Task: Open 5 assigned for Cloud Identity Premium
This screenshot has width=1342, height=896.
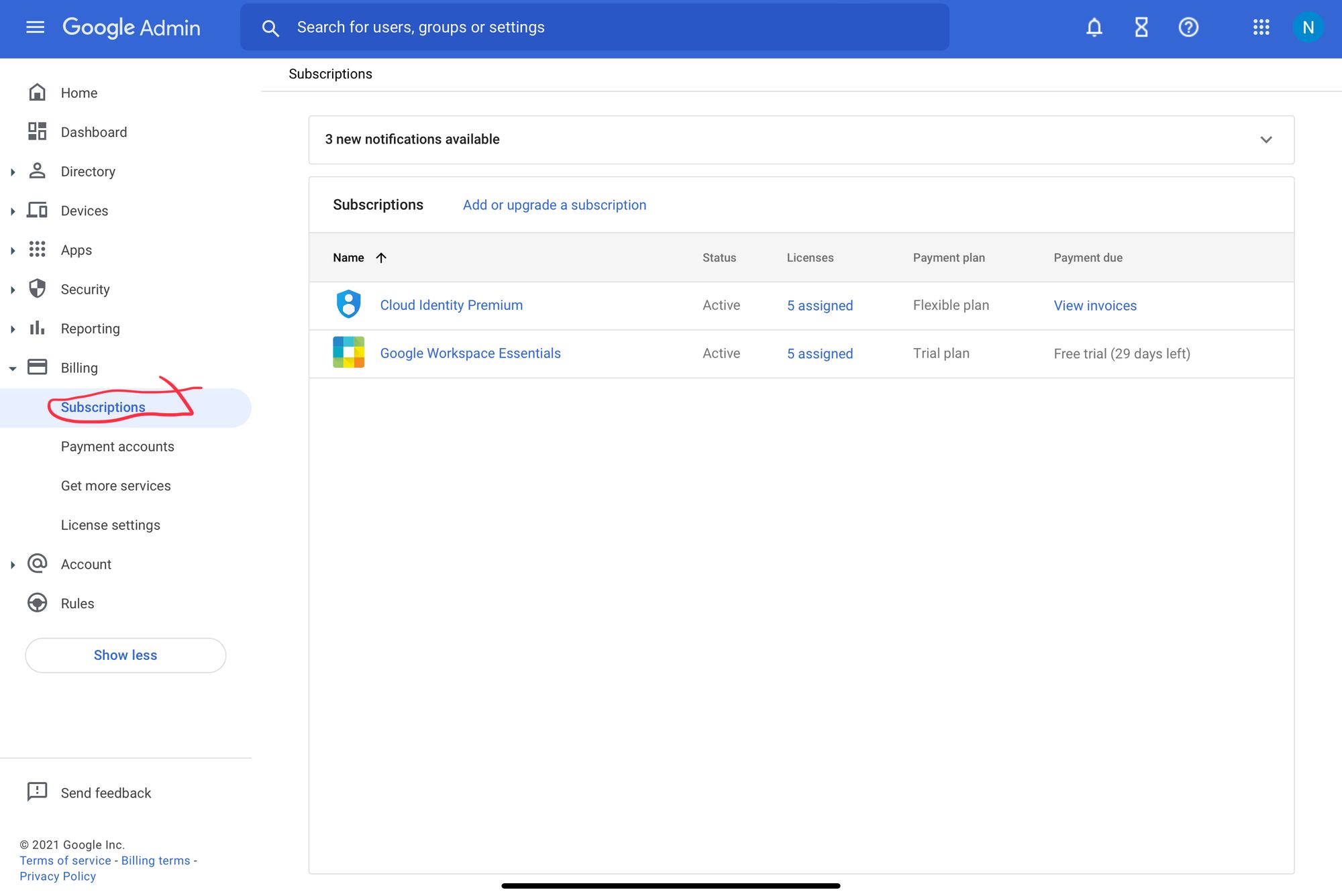Action: (820, 306)
